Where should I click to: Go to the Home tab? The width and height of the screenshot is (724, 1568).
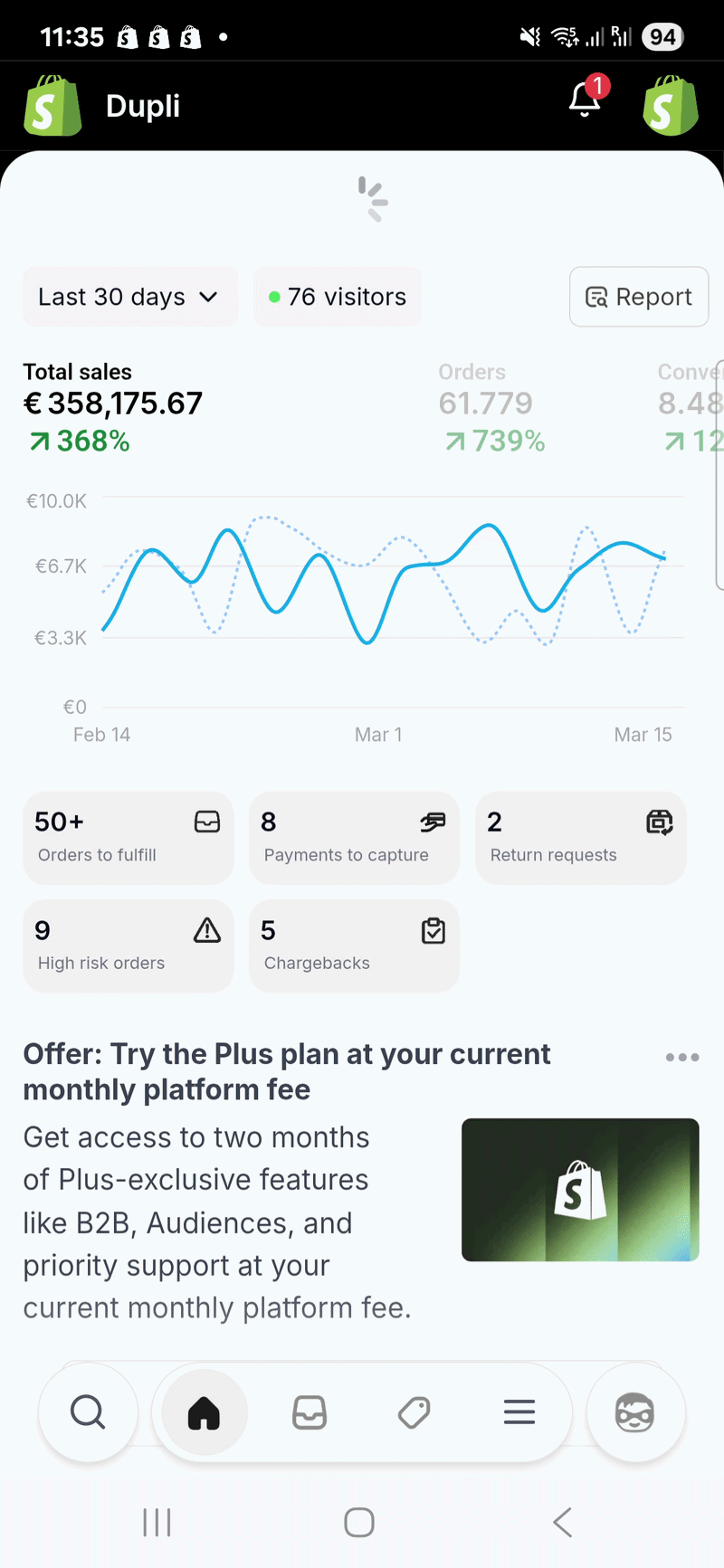204,1412
